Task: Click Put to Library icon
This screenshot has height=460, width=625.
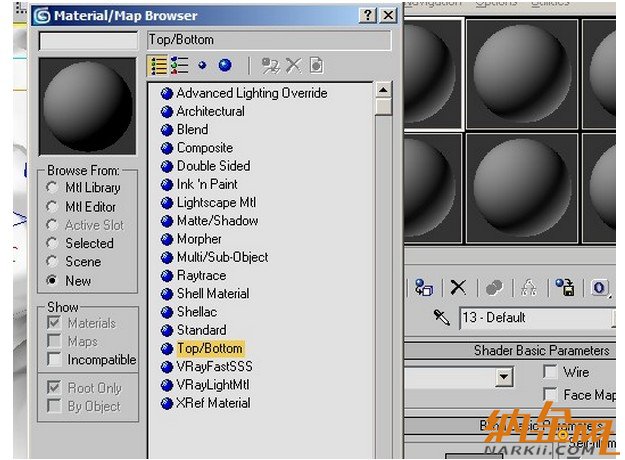Action: tap(565, 287)
